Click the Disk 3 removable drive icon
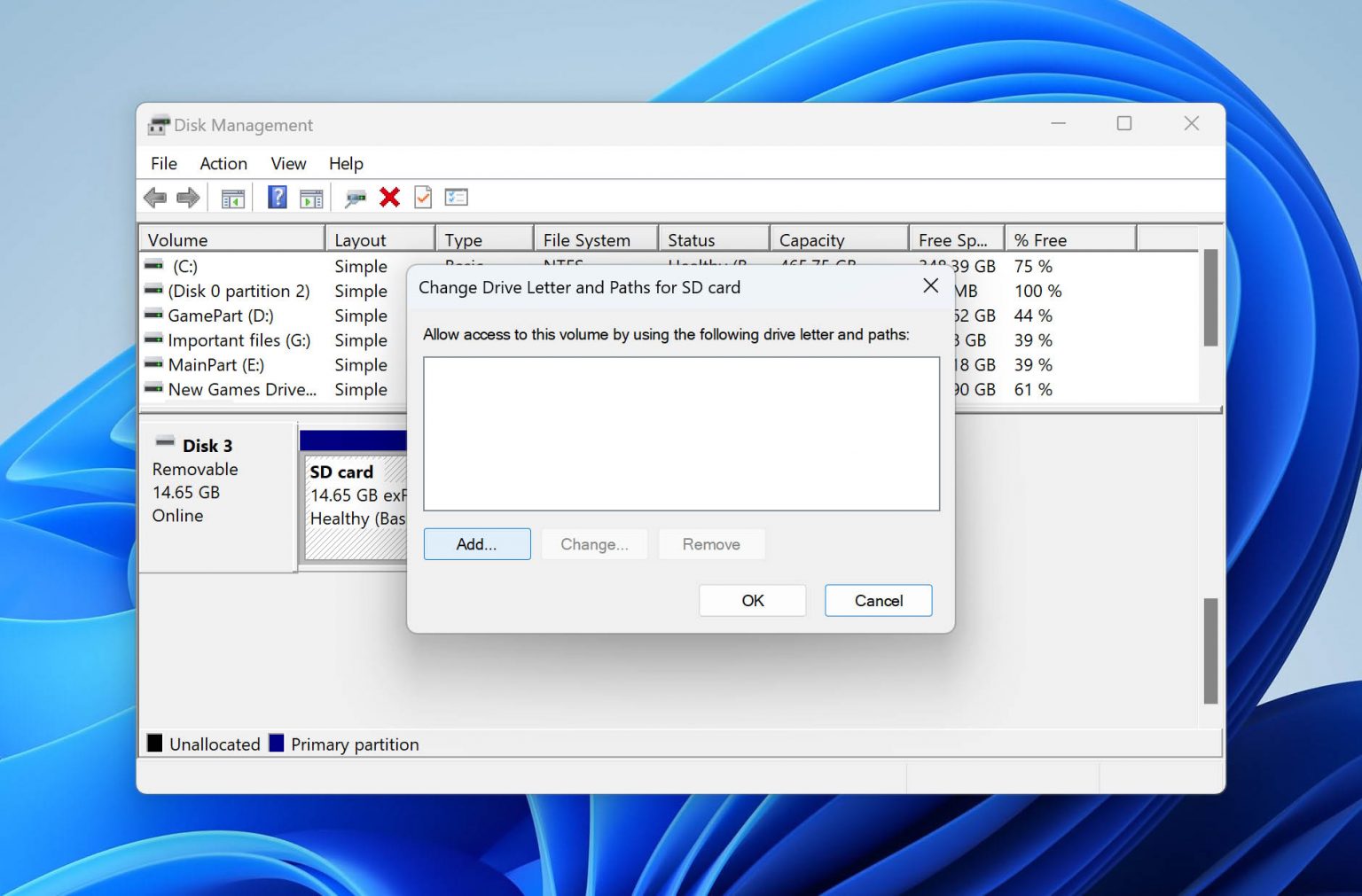 pos(165,440)
